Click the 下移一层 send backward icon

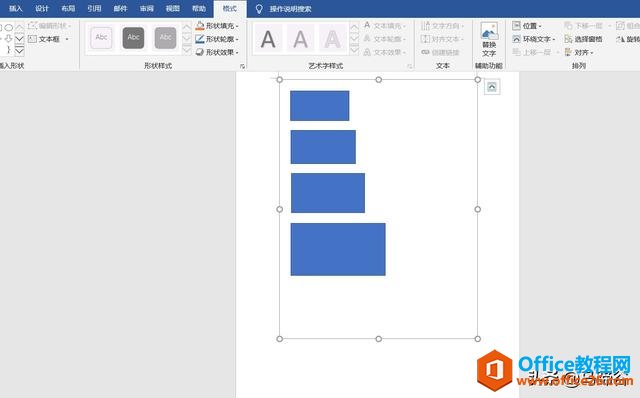click(568, 26)
